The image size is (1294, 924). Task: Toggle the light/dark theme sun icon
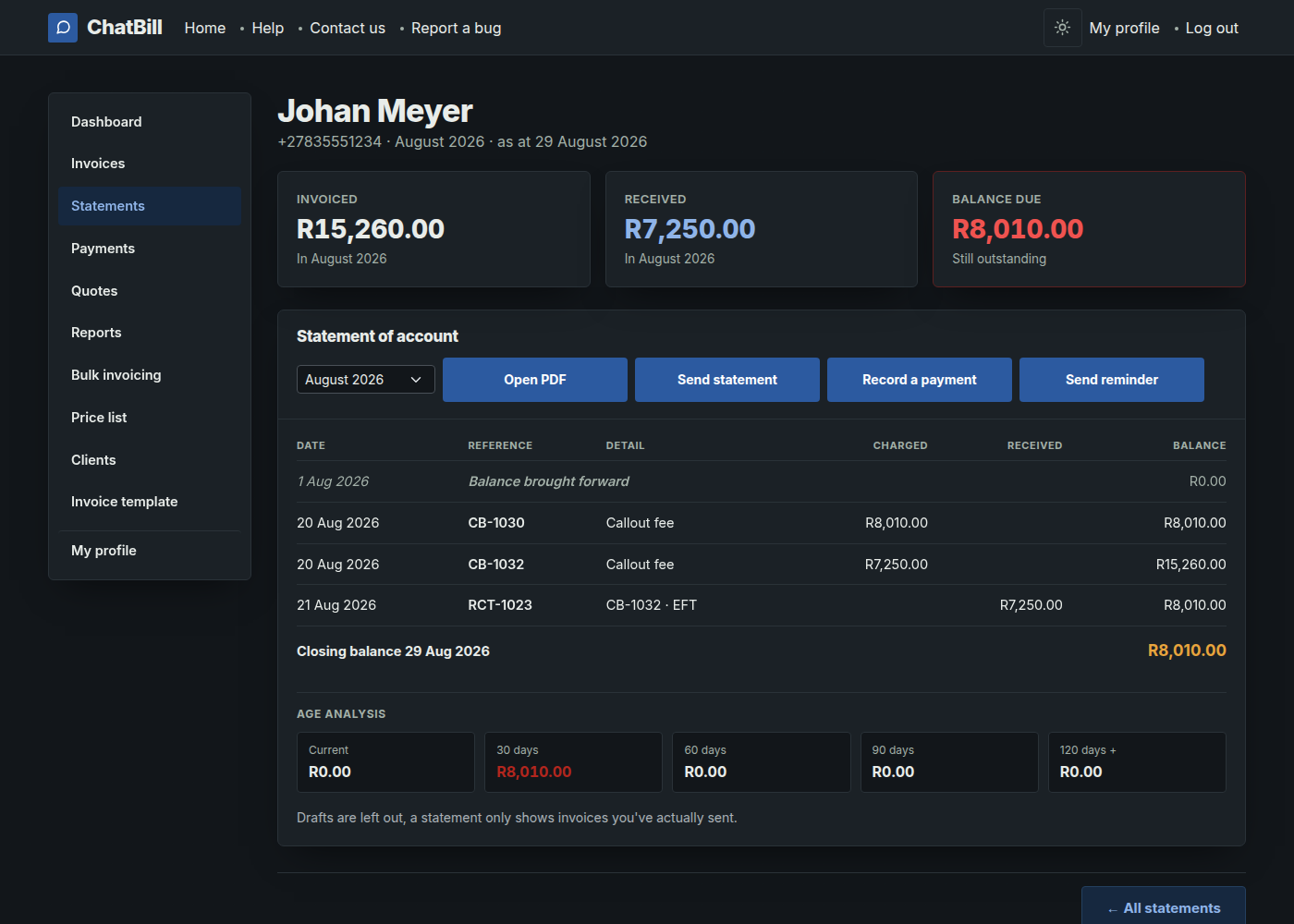pos(1063,28)
